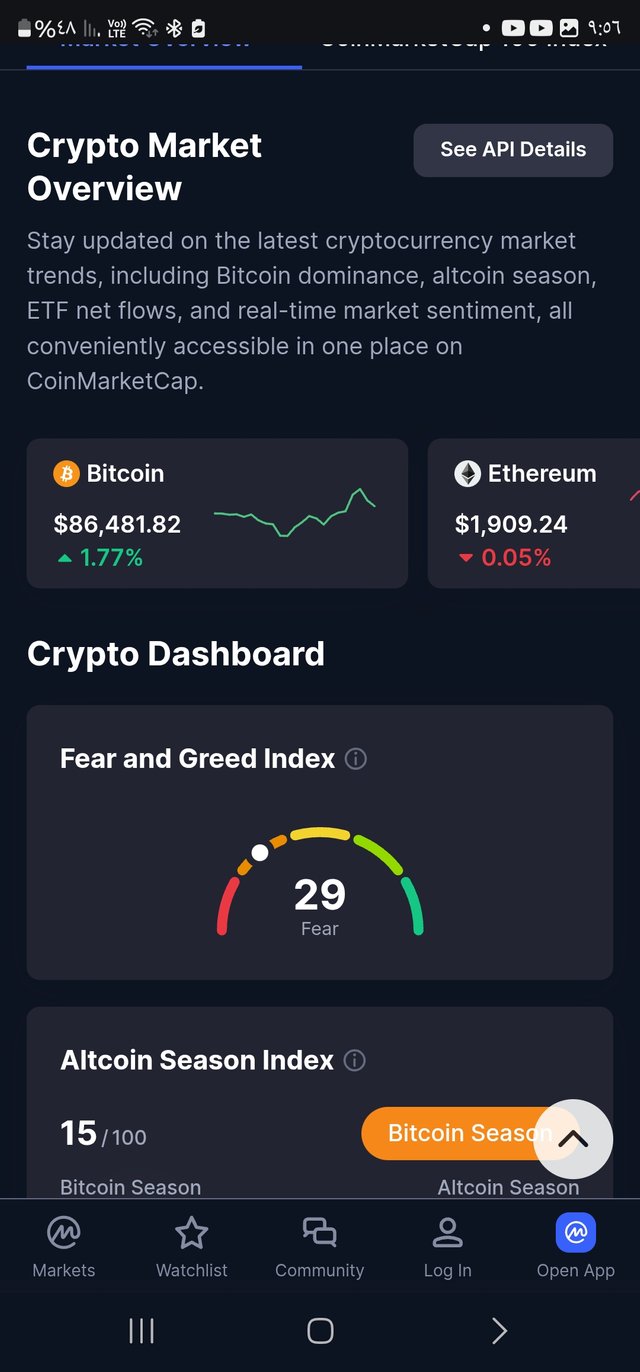Viewport: 640px width, 1372px height.
Task: Open the Bitcoin price sparkline chart
Action: (x=294, y=514)
